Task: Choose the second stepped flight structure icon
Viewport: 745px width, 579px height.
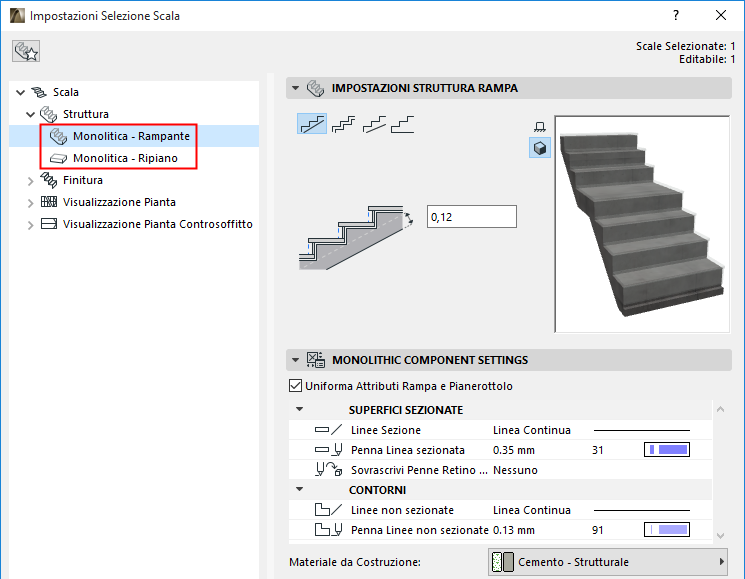Action: [343, 124]
